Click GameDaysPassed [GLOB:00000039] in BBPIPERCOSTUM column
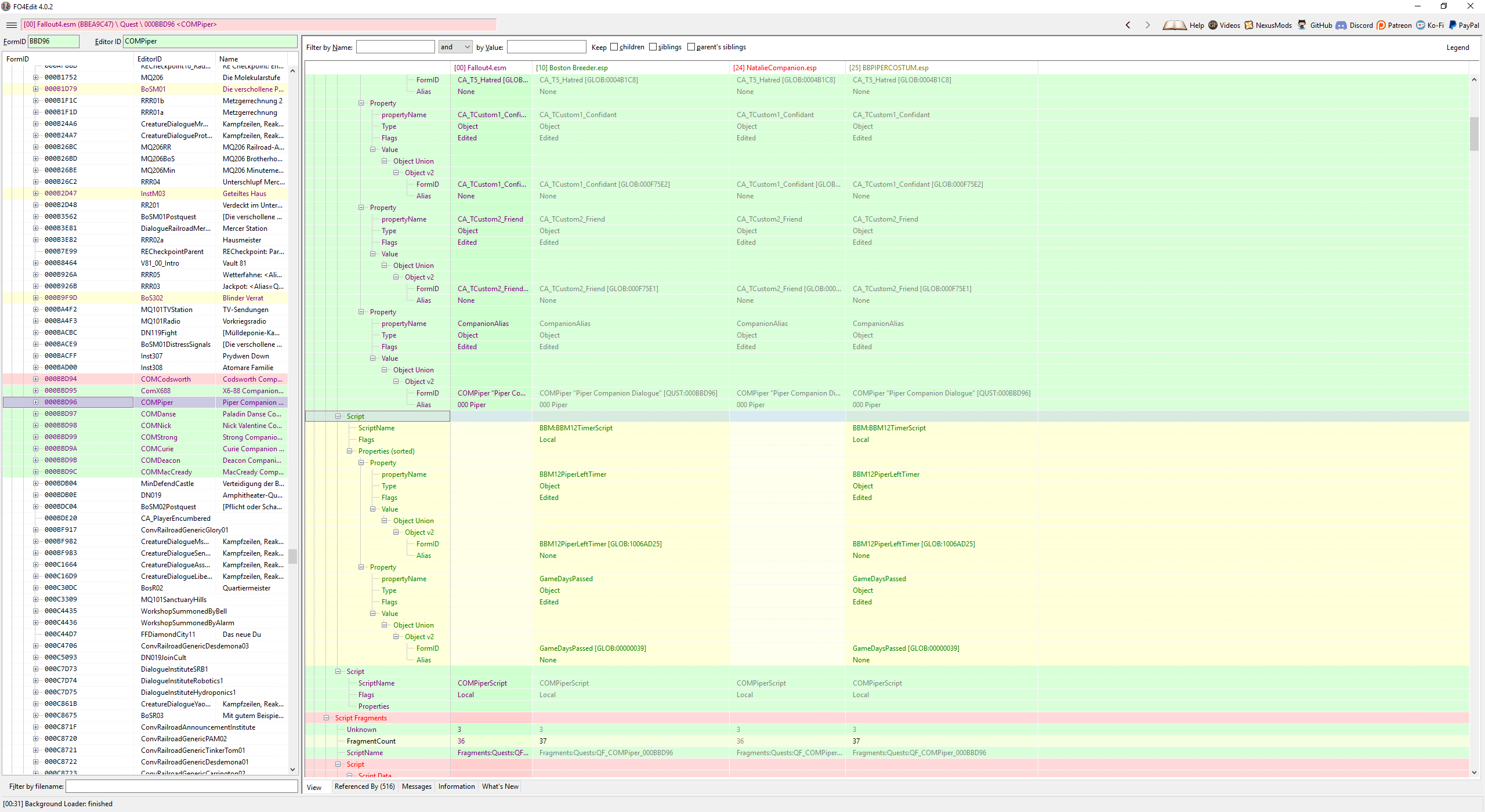This screenshot has height=812, width=1485. (x=906, y=648)
